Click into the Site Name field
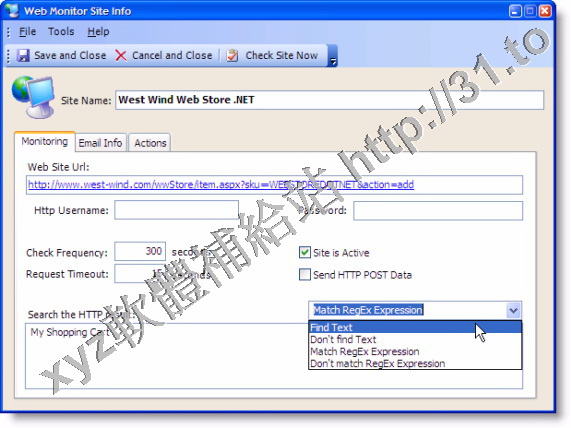This screenshot has width=571, height=428. tap(330, 100)
